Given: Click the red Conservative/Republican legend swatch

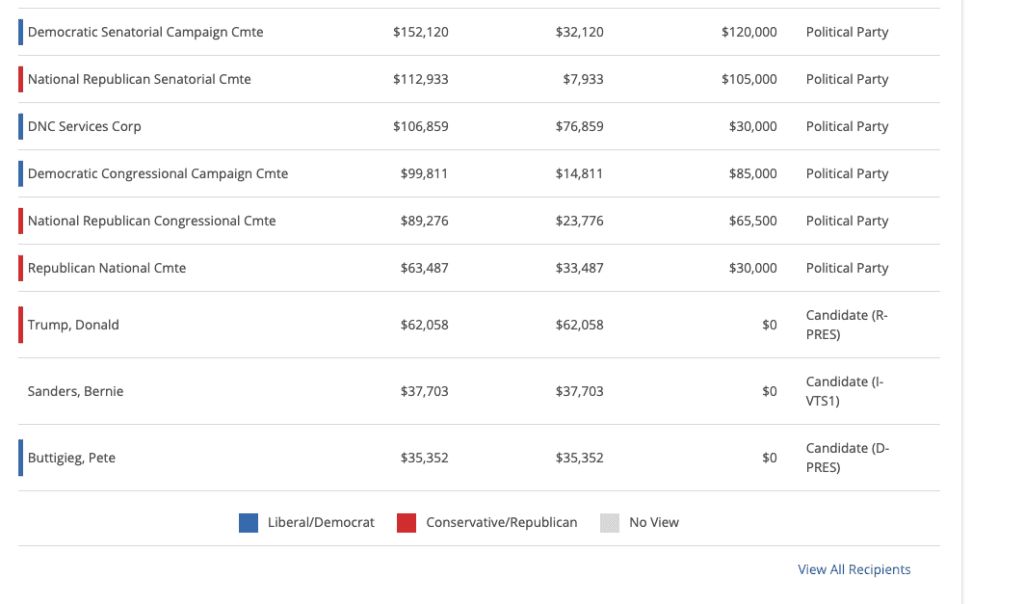Looking at the screenshot, I should 406,522.
